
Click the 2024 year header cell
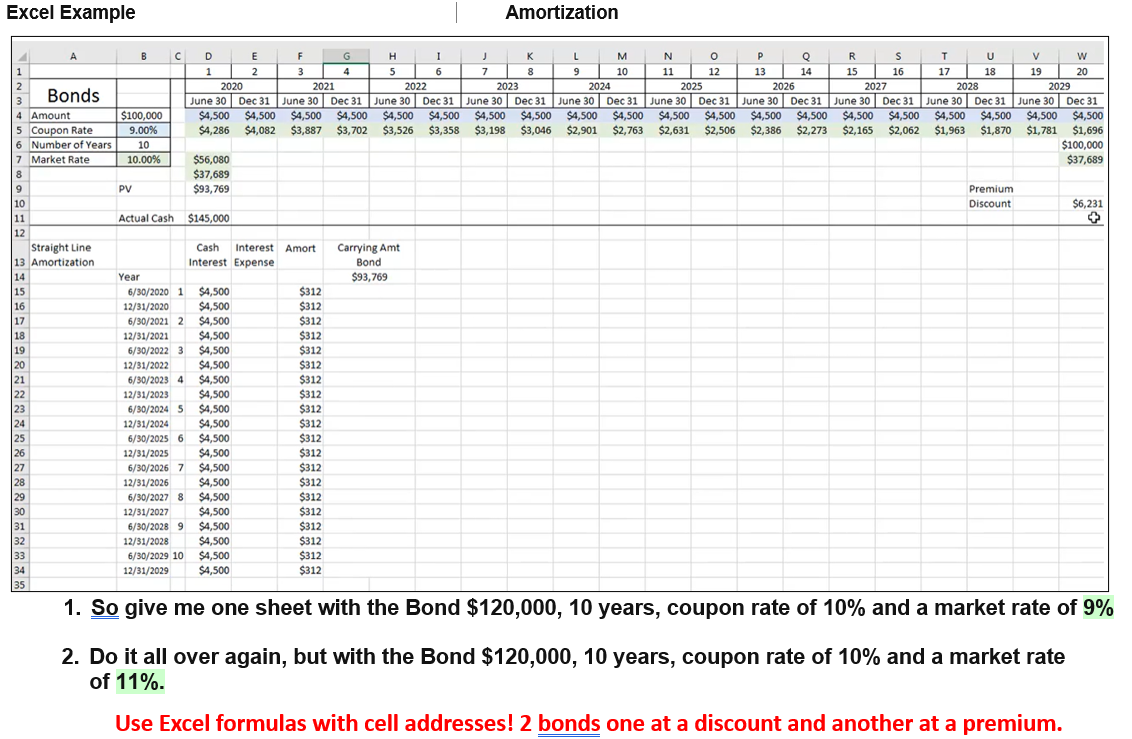[599, 86]
